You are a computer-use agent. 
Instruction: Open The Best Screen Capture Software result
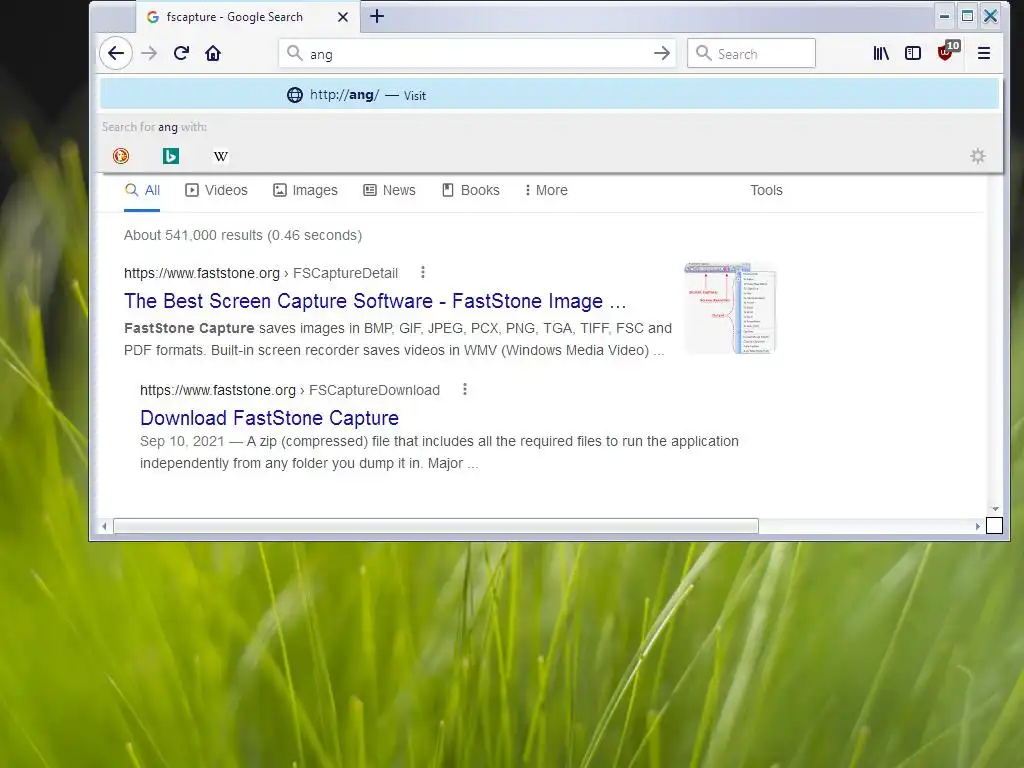tap(375, 301)
